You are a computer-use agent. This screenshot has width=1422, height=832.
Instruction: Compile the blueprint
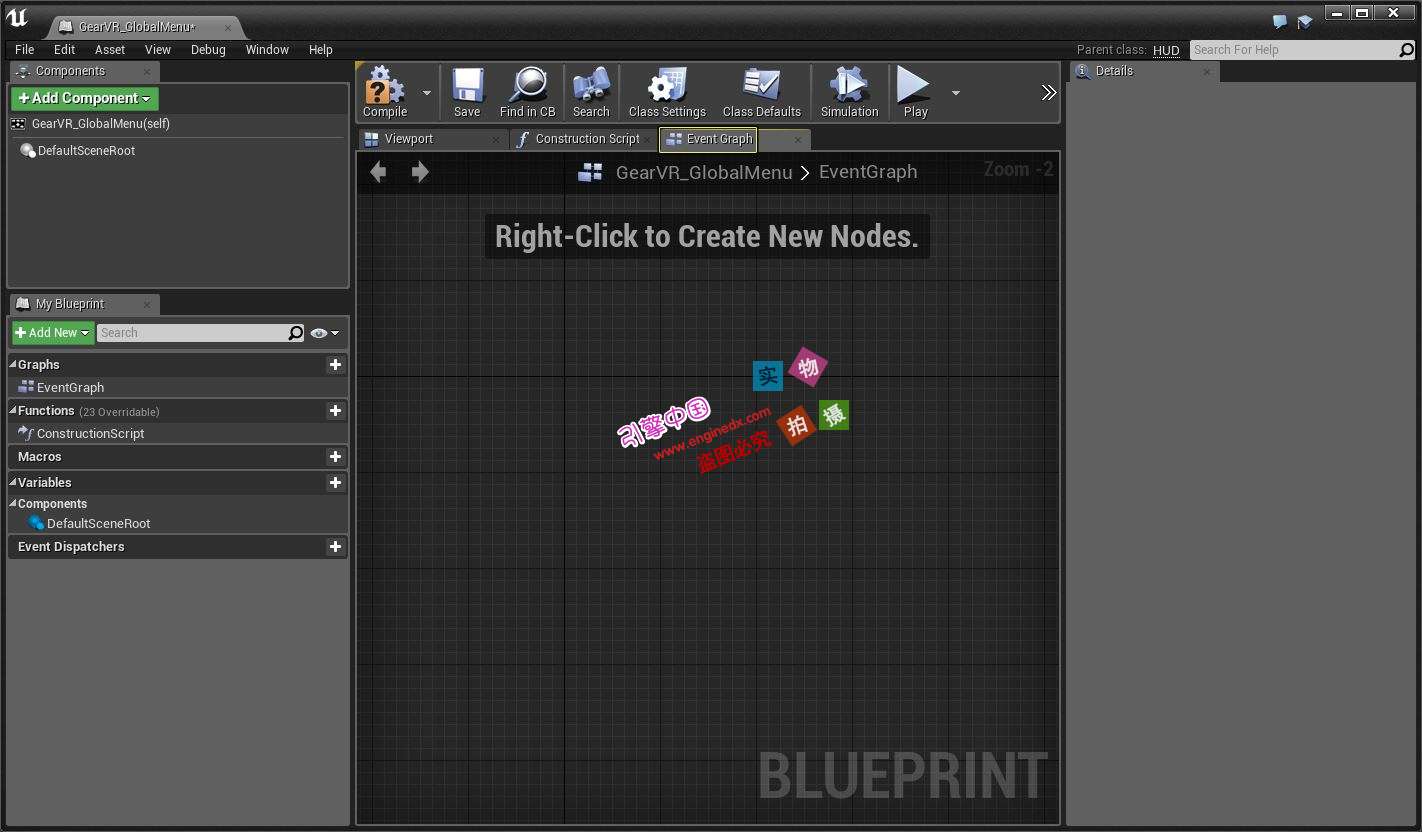coord(385,93)
